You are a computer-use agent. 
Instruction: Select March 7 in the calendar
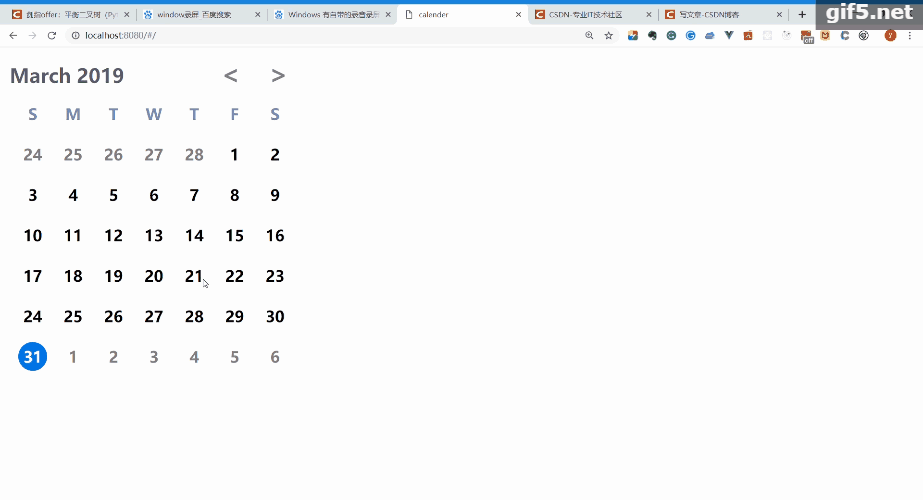[x=194, y=196]
